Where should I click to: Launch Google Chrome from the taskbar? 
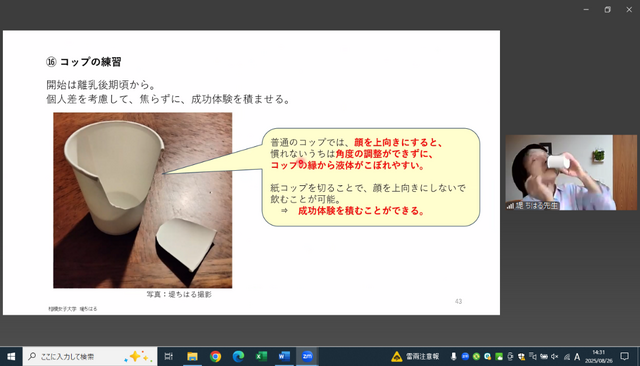216,356
